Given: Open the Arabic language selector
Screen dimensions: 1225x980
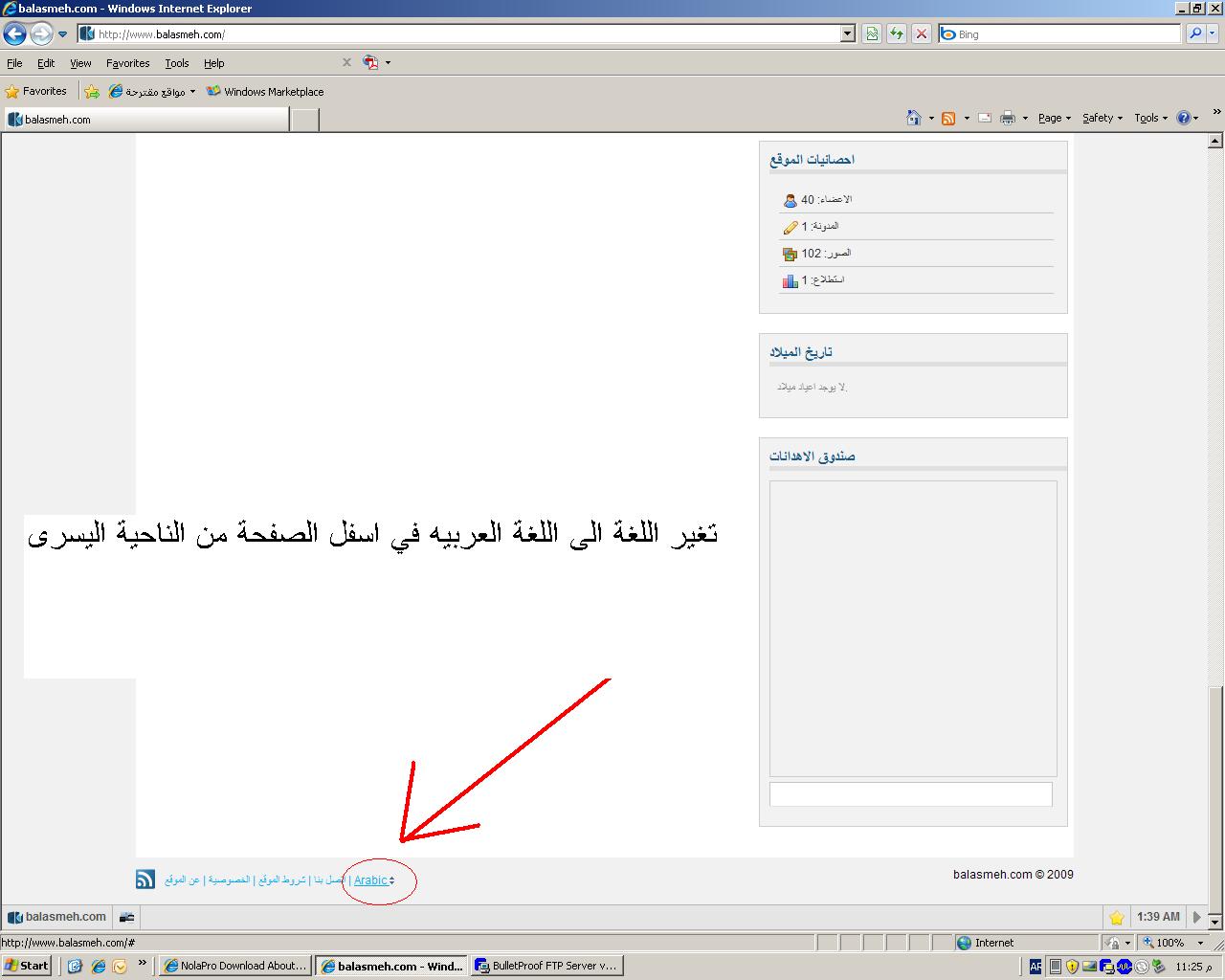Looking at the screenshot, I should click(373, 880).
